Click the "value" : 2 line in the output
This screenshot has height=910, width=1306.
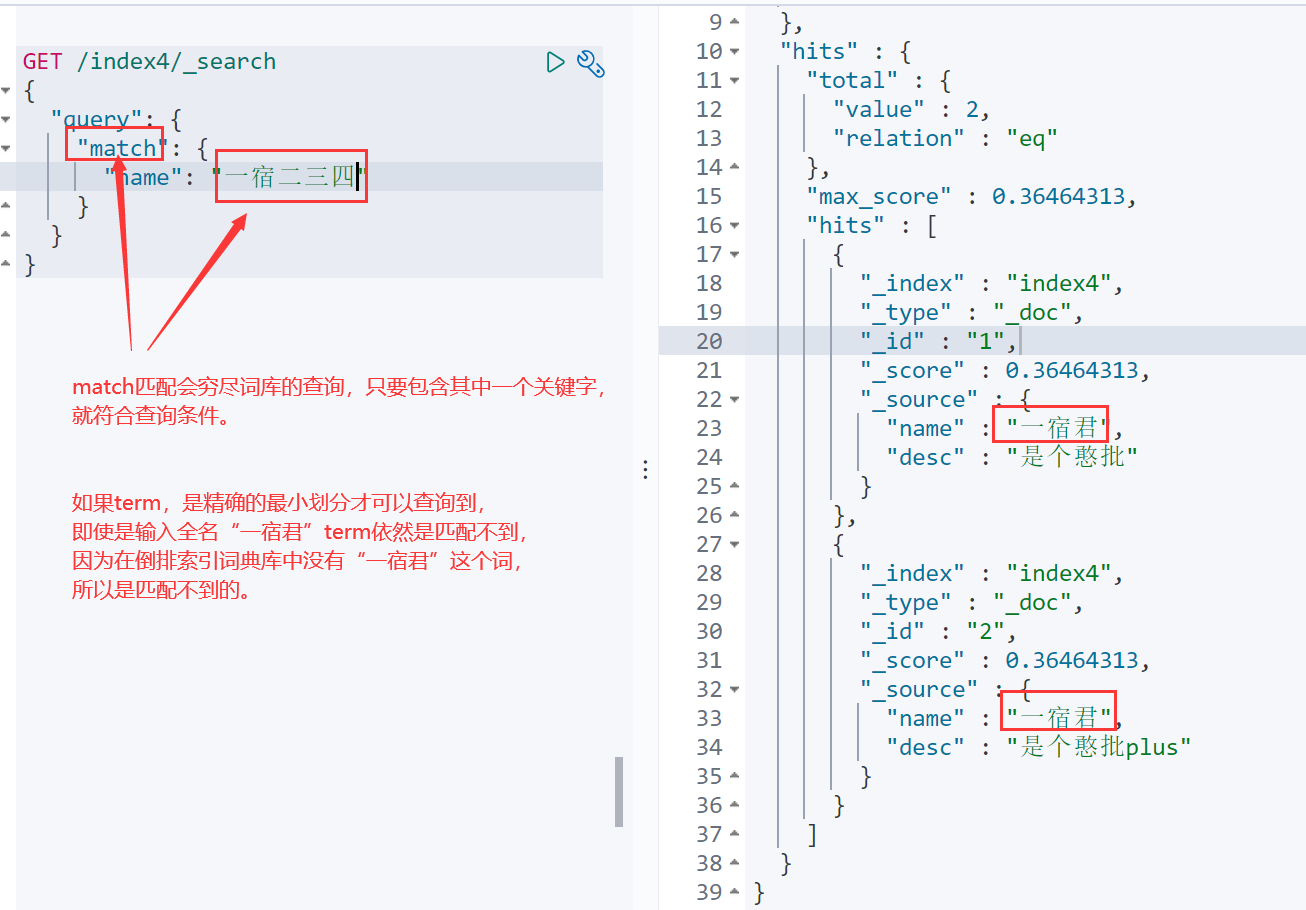pyautogui.click(x=911, y=109)
